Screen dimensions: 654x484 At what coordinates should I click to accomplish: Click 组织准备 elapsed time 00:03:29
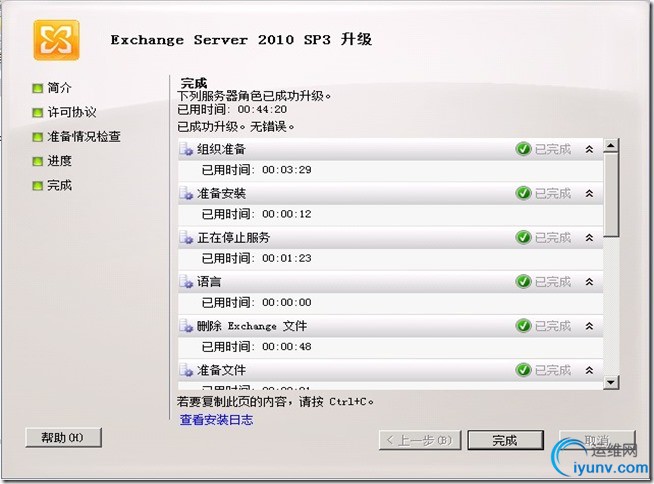[287, 170]
